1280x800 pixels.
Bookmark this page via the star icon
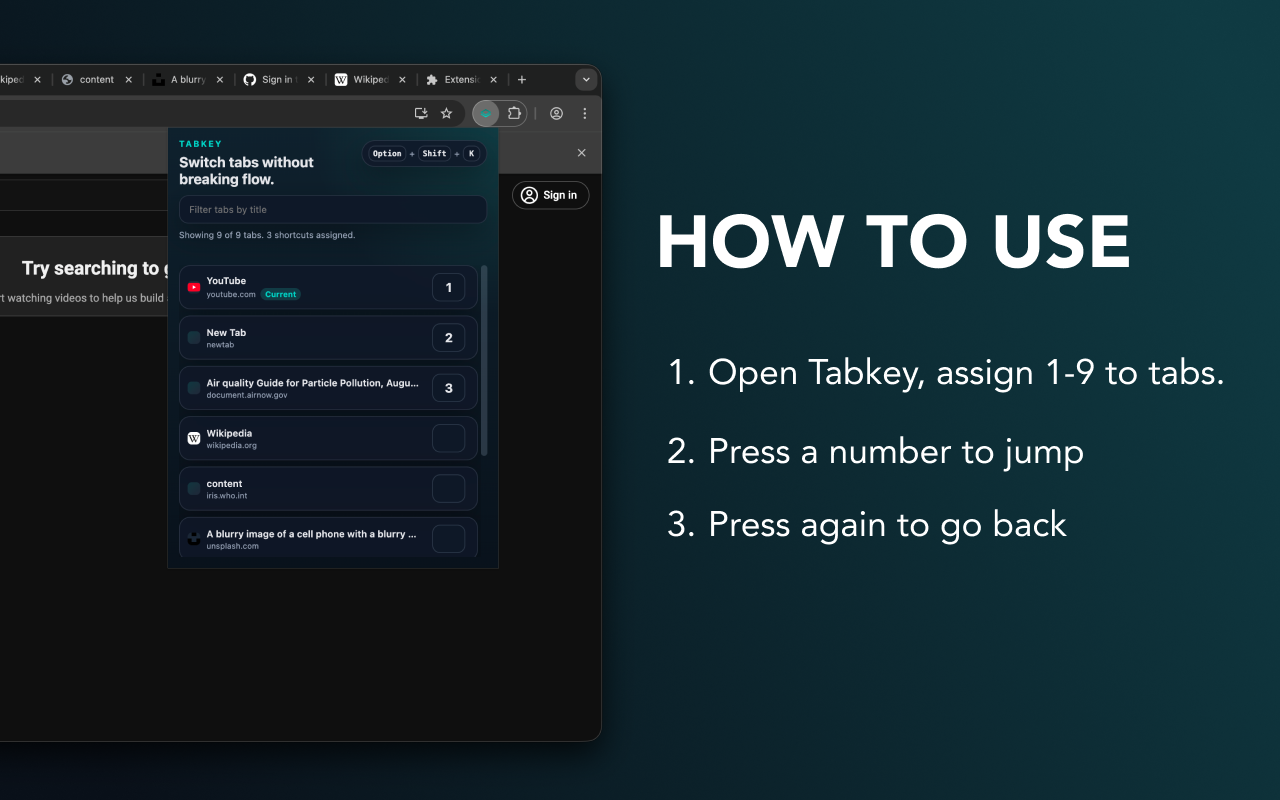pos(446,113)
